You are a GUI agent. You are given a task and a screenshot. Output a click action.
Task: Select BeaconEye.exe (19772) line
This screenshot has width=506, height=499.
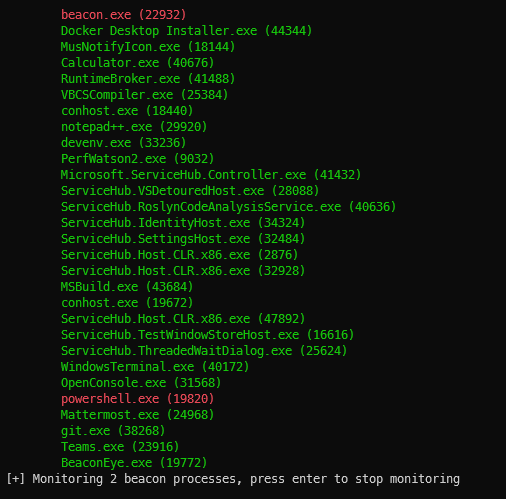tap(134, 463)
